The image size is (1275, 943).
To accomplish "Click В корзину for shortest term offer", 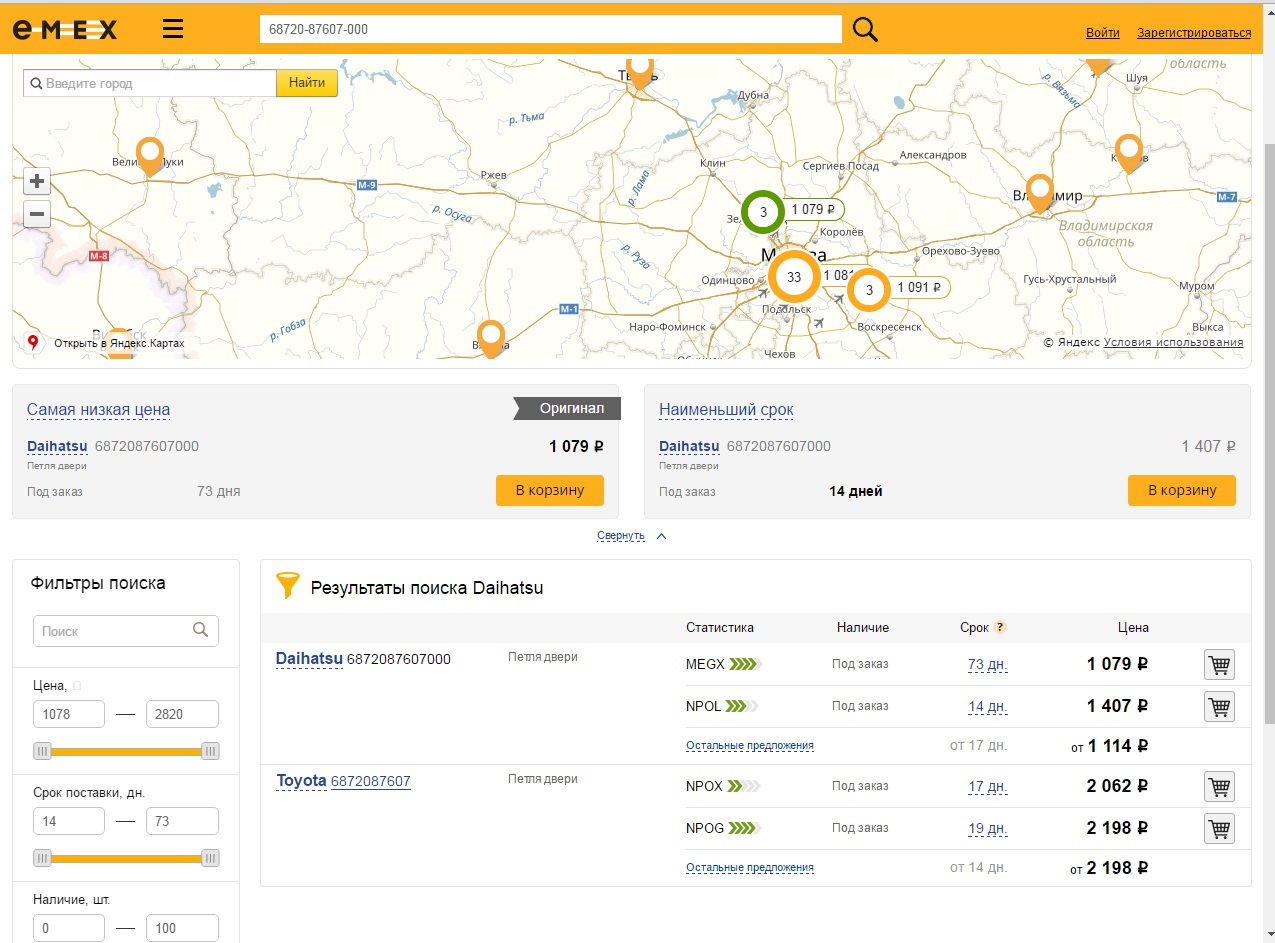I will 1182,490.
